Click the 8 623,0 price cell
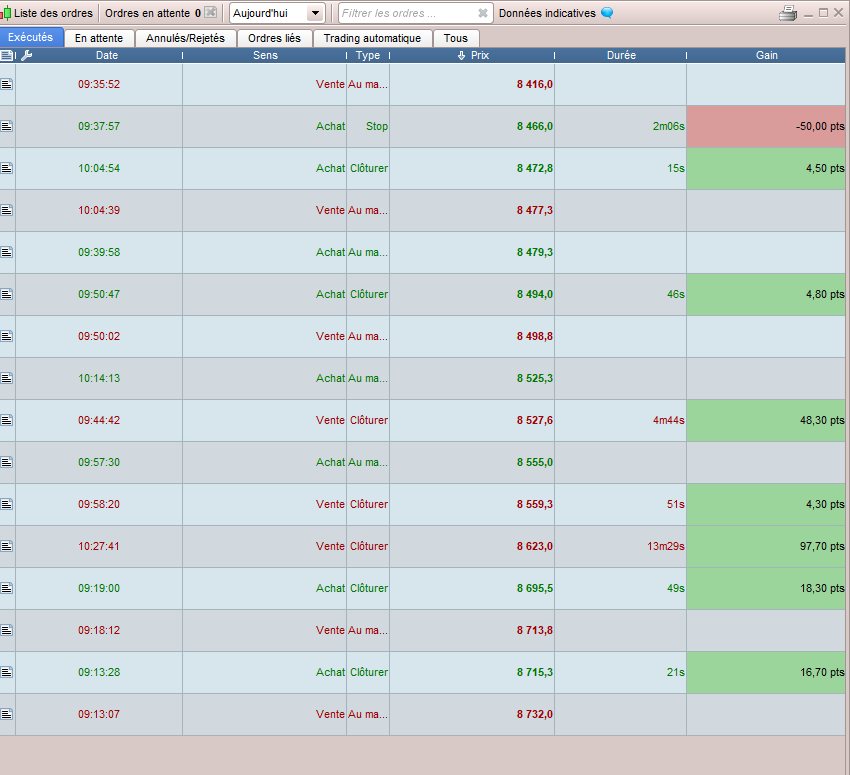Image resolution: width=850 pixels, height=775 pixels. (472, 546)
